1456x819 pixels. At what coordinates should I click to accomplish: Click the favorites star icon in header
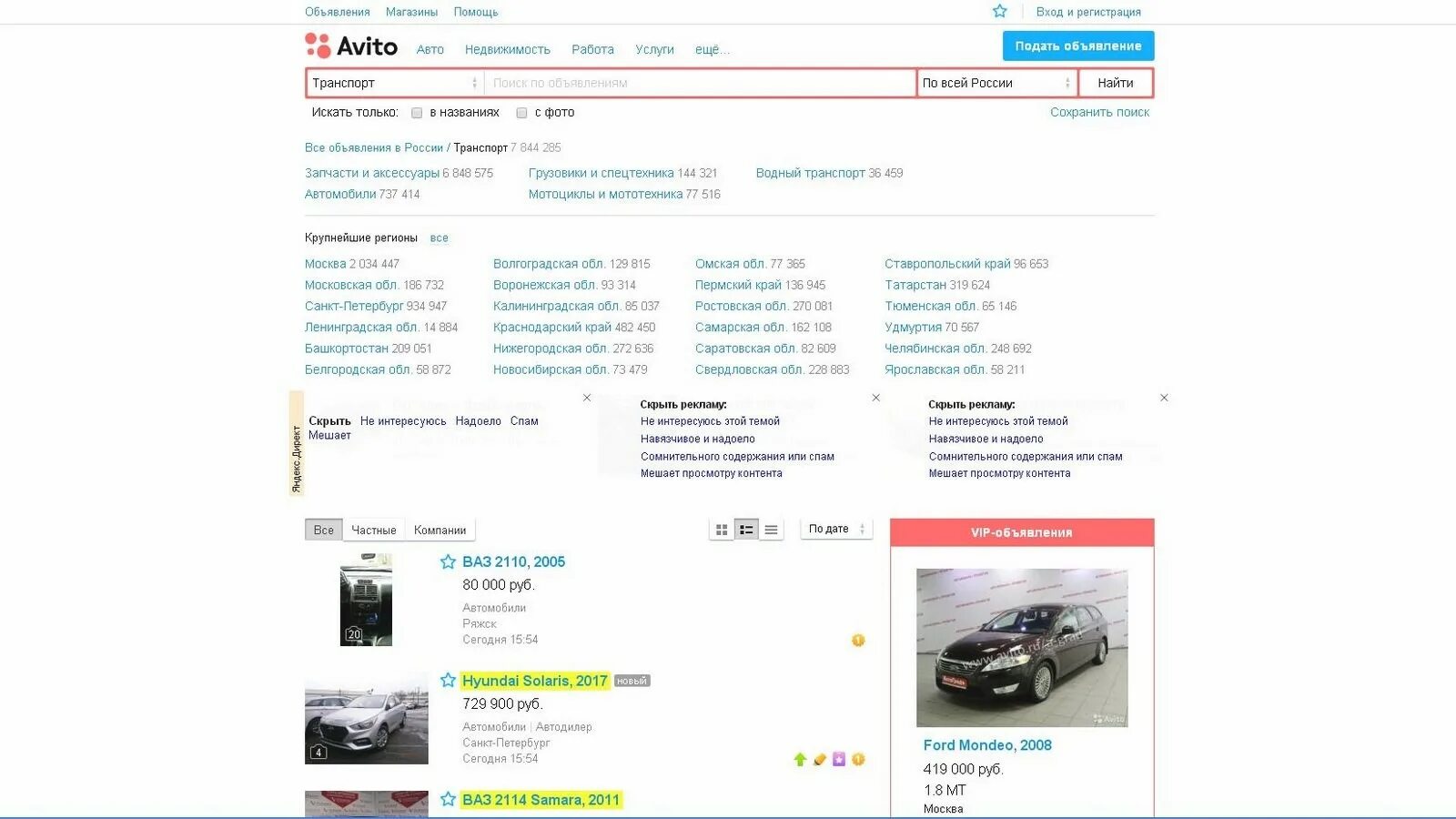(999, 11)
